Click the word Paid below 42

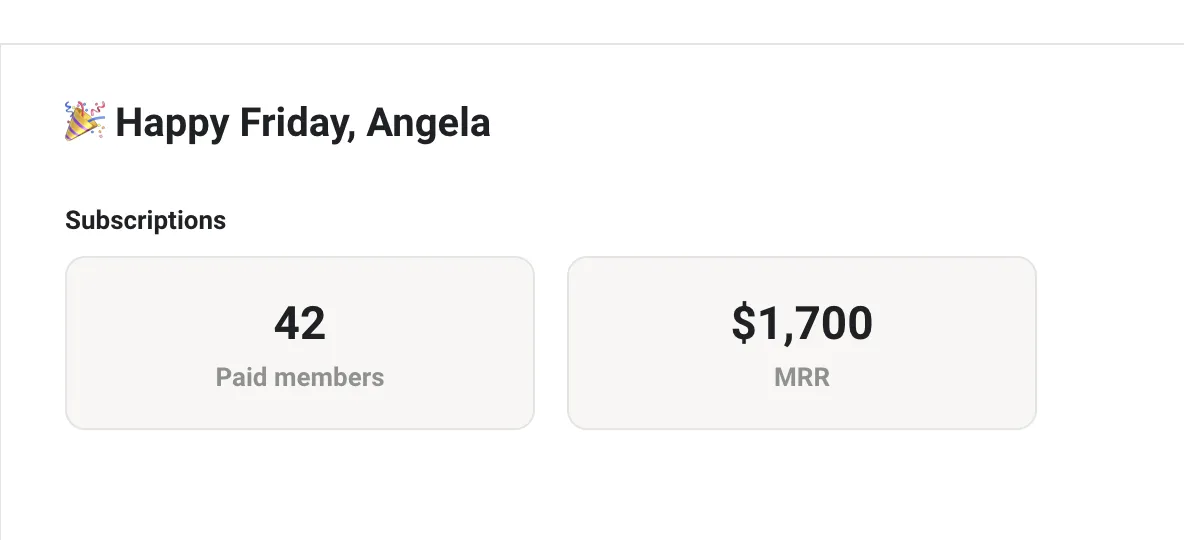click(x=237, y=377)
